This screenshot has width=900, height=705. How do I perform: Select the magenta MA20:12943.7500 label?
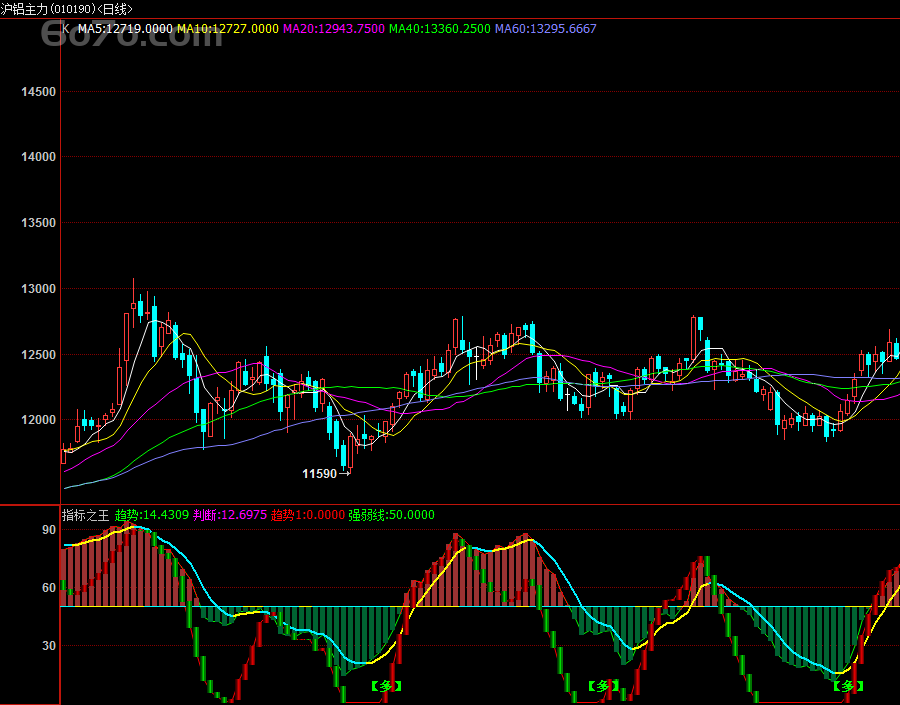333,29
